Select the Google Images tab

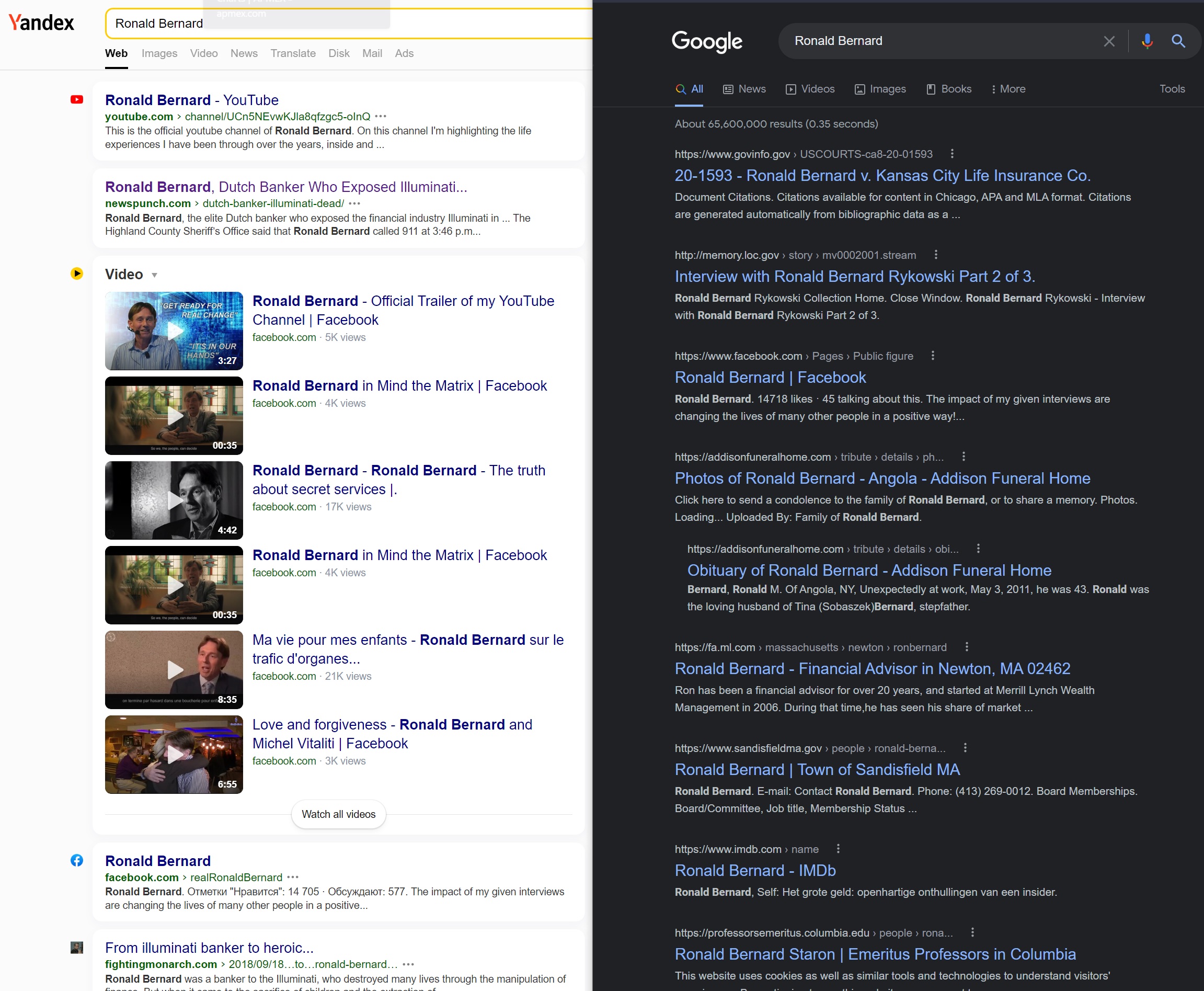coord(880,89)
